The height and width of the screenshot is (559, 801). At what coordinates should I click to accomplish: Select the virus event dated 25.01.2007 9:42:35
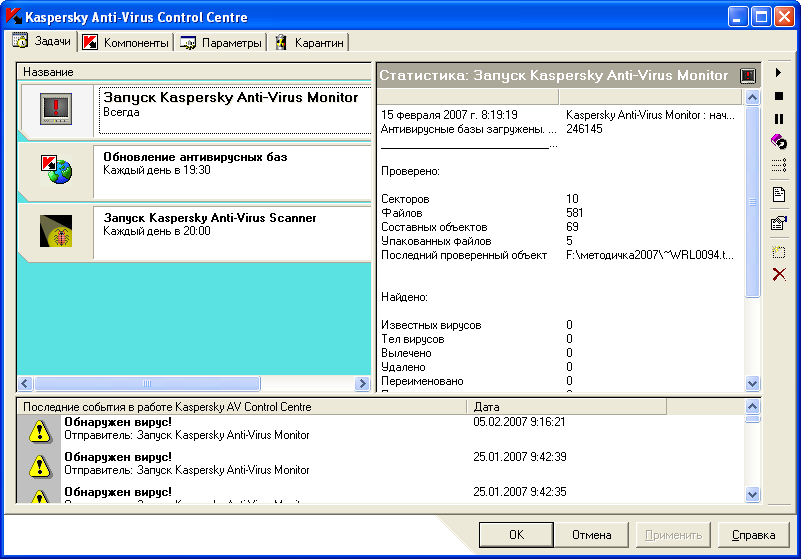pyautogui.click(x=381, y=495)
